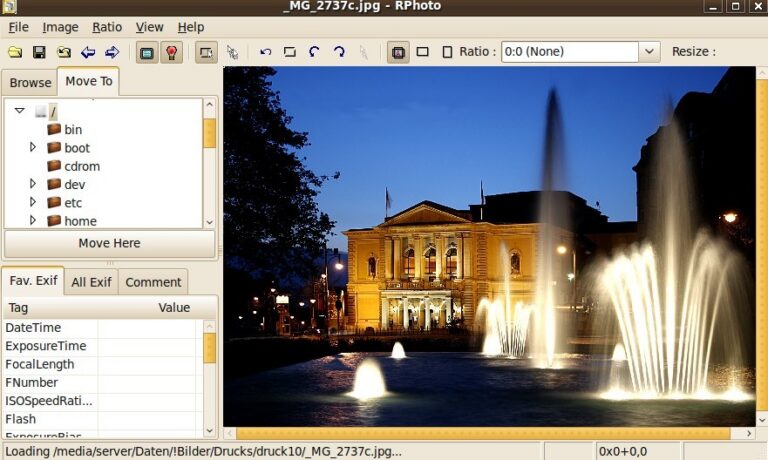
Task: Rotate image clockwise
Action: (x=339, y=52)
